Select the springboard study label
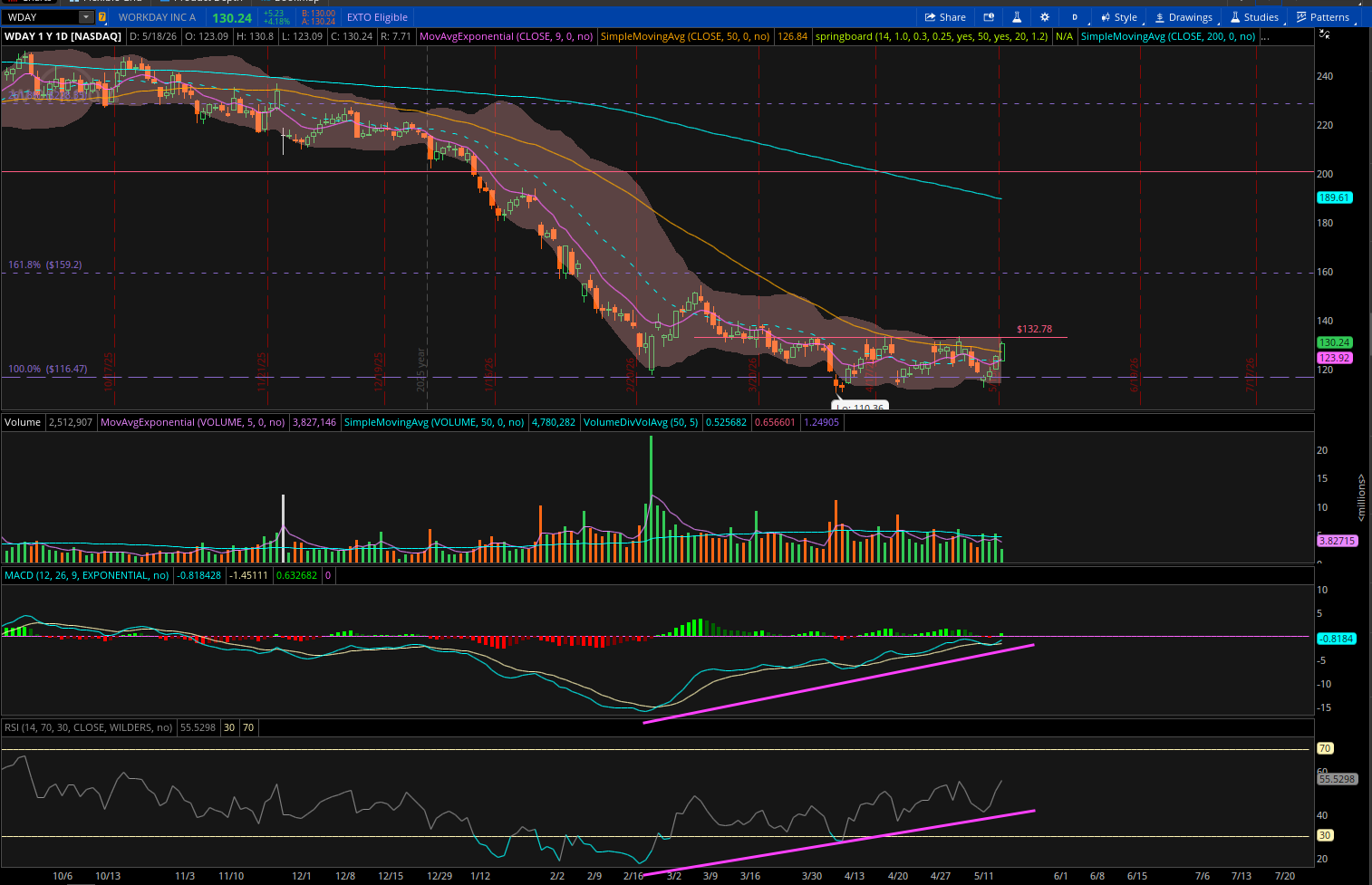Screen dimensions: 1372x885 coord(932,36)
